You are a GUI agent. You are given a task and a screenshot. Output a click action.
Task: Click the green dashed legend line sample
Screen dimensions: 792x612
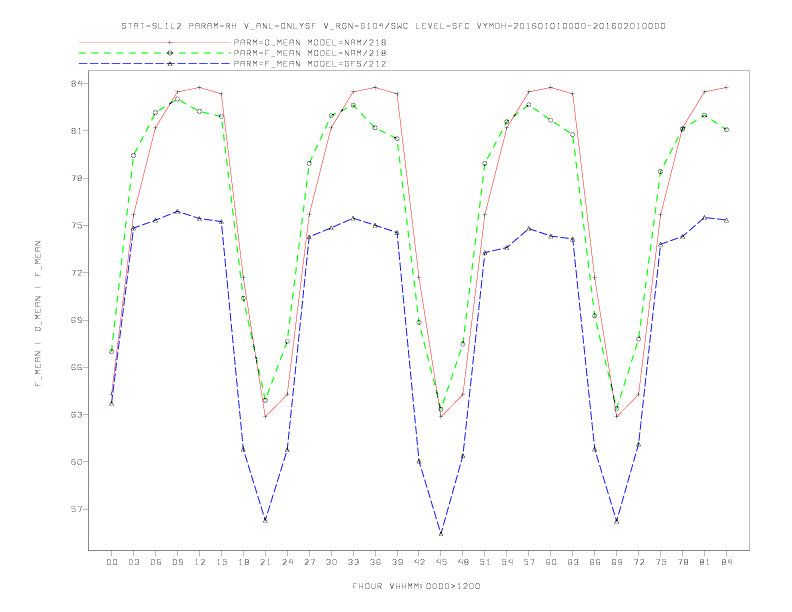[x=155, y=53]
